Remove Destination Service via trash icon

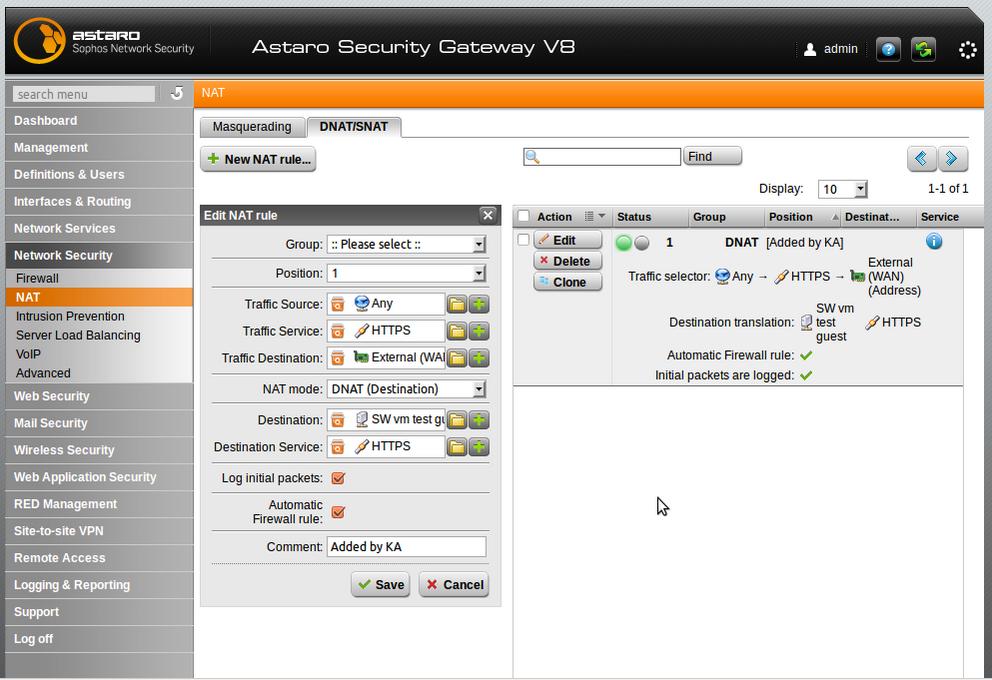(338, 447)
